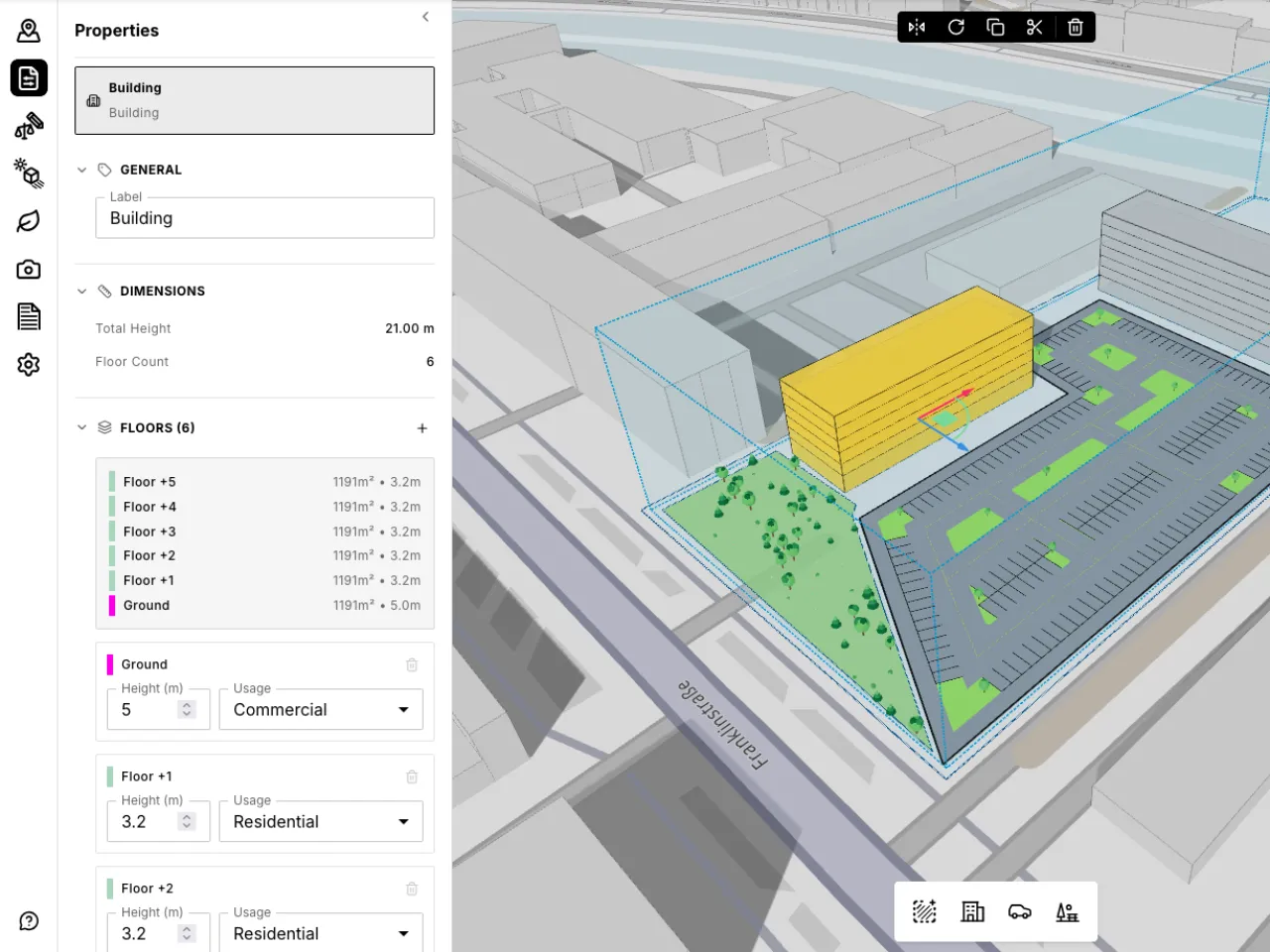Image resolution: width=1270 pixels, height=952 pixels.
Task: Click the Building header card
Action: (254, 101)
